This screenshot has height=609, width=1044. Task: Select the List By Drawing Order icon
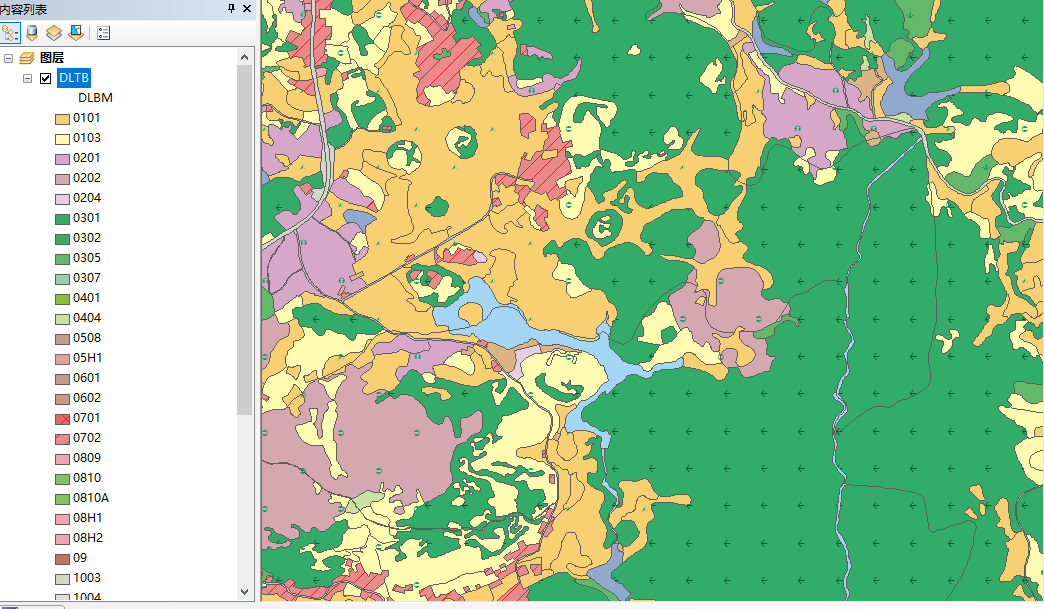point(11,32)
